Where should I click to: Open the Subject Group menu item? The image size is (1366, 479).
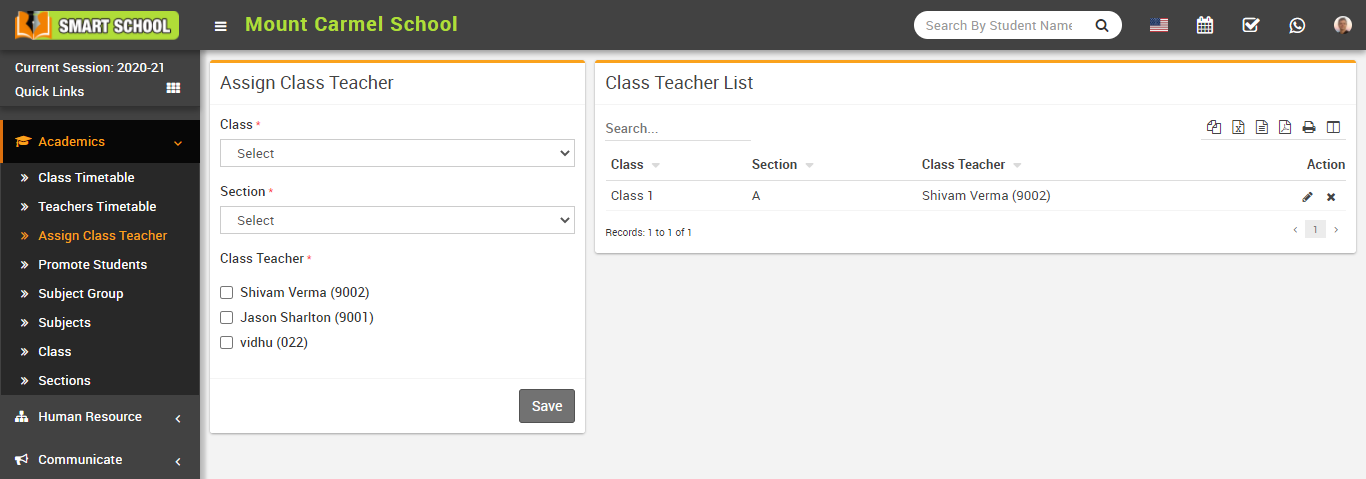pyautogui.click(x=80, y=294)
